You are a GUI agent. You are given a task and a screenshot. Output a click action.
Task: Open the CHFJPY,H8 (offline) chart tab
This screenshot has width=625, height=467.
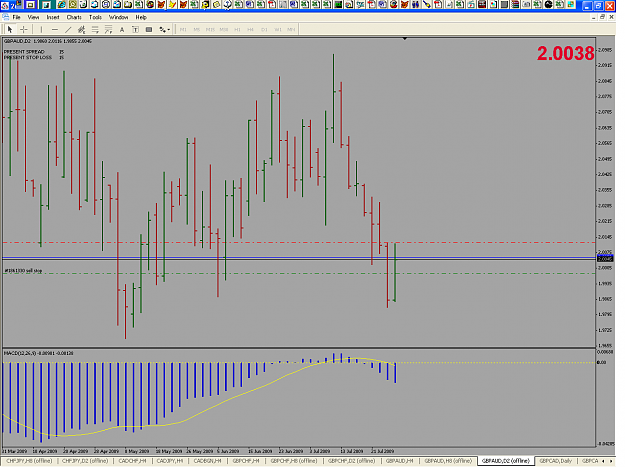(29, 461)
